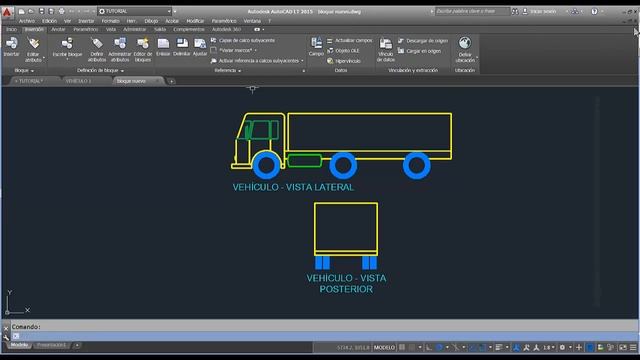
Task: Click the Delimitar tool
Action: coord(182,47)
